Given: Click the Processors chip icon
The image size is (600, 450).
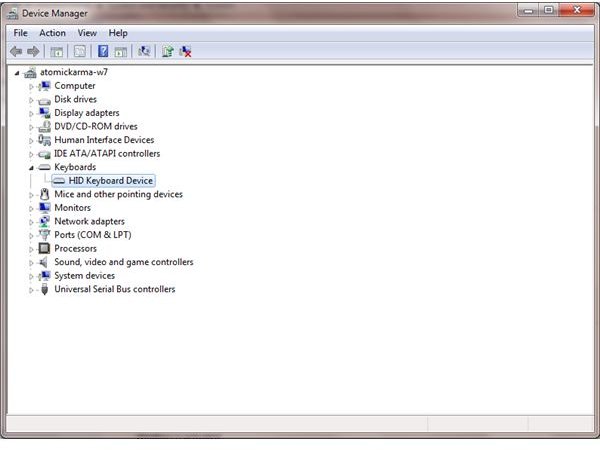Looking at the screenshot, I should 44,248.
